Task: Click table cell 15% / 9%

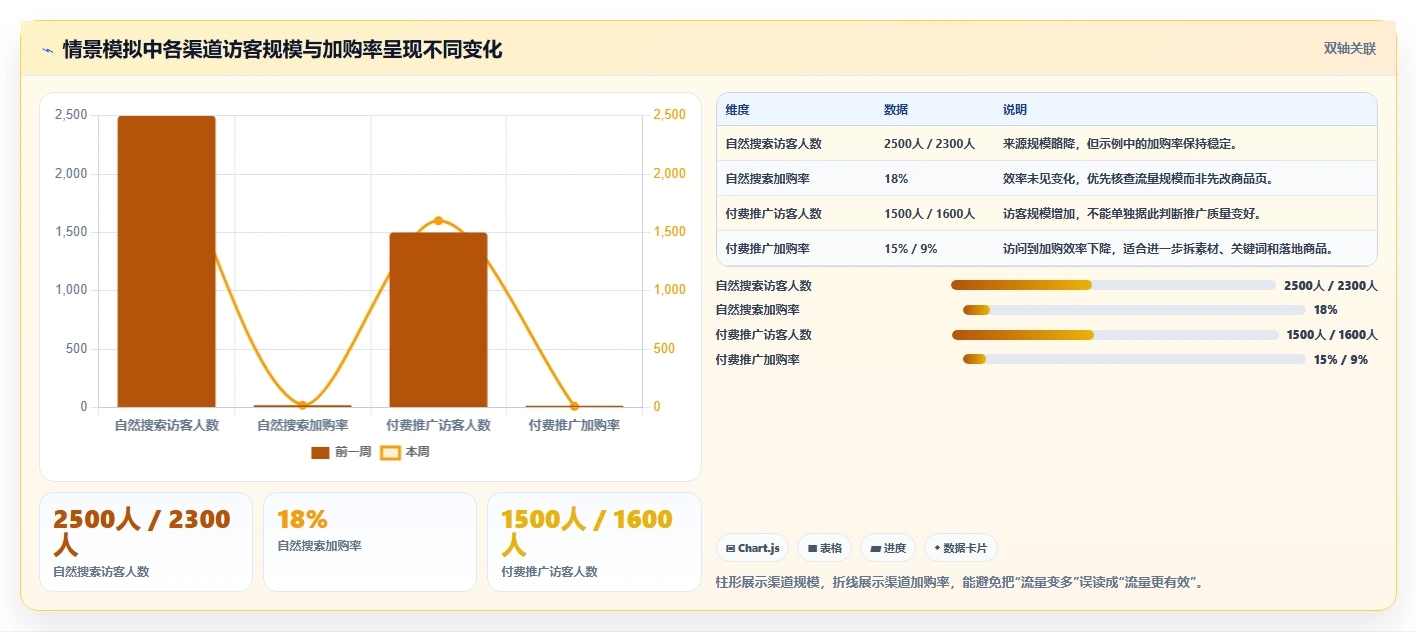Action: point(910,249)
